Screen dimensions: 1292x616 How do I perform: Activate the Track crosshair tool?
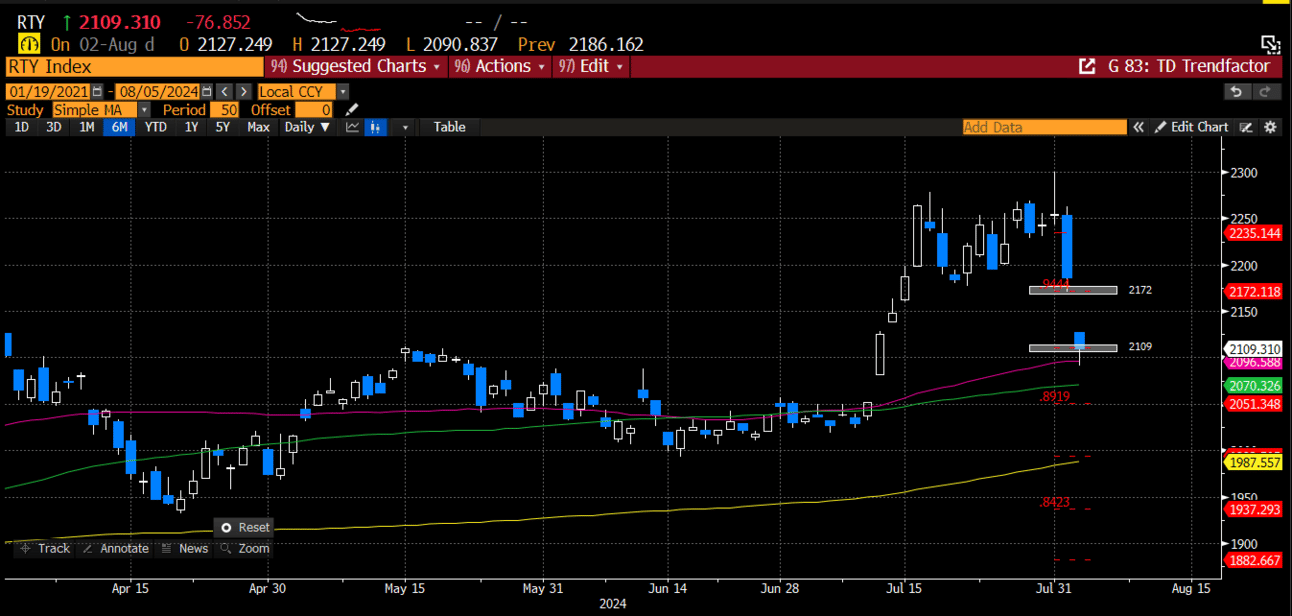point(44,548)
